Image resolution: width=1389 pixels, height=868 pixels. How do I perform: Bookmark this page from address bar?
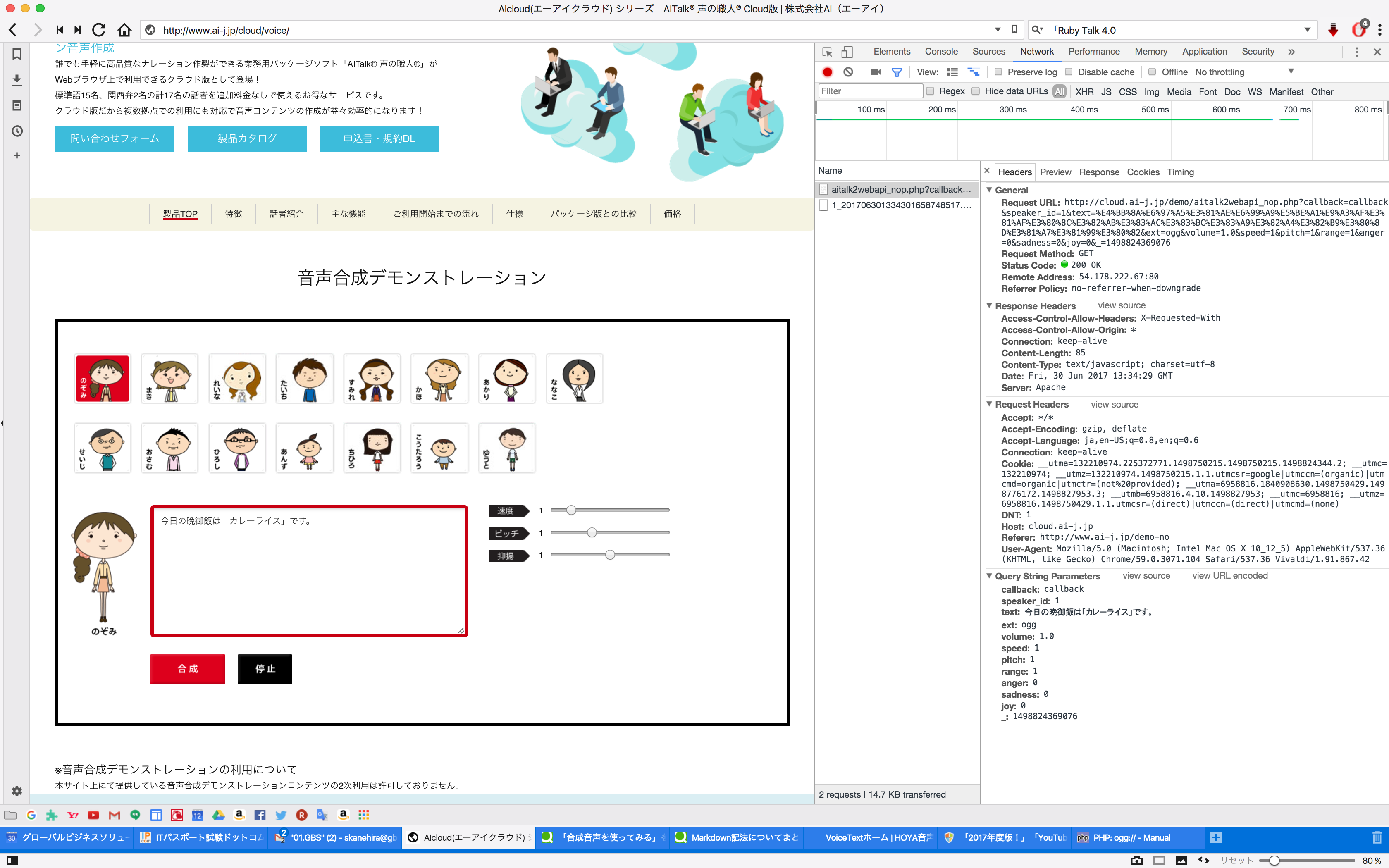1014,30
